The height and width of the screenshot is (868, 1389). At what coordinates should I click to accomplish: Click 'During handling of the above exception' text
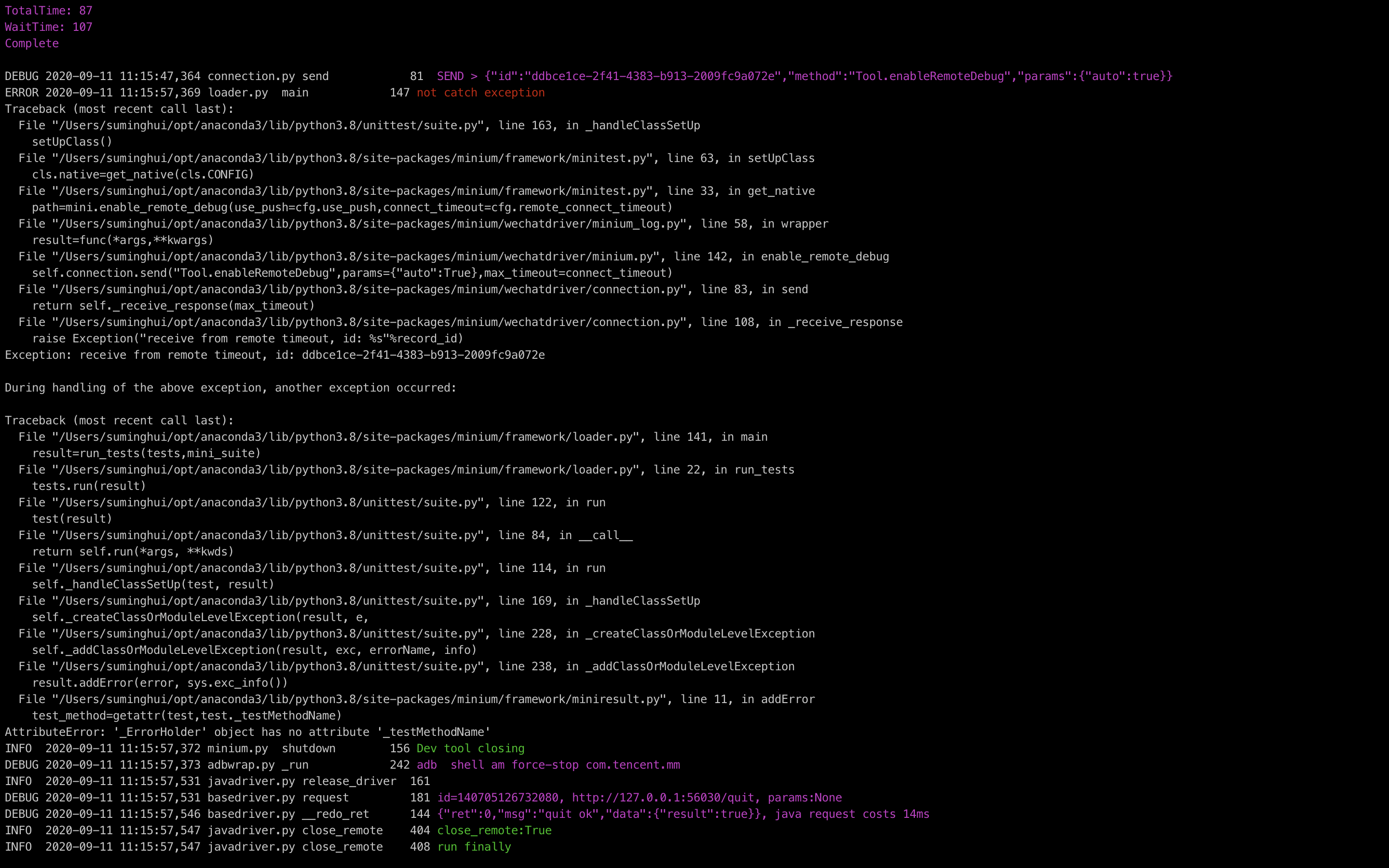230,388
